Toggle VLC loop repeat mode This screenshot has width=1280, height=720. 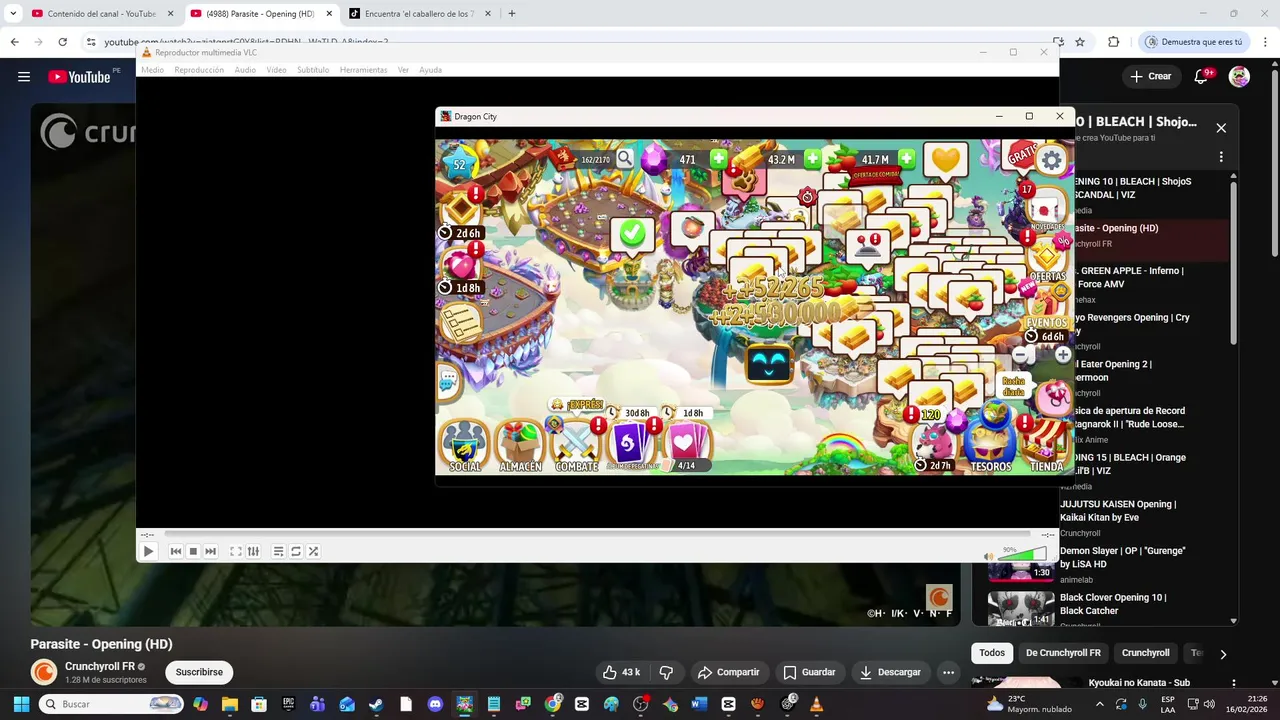pos(296,551)
